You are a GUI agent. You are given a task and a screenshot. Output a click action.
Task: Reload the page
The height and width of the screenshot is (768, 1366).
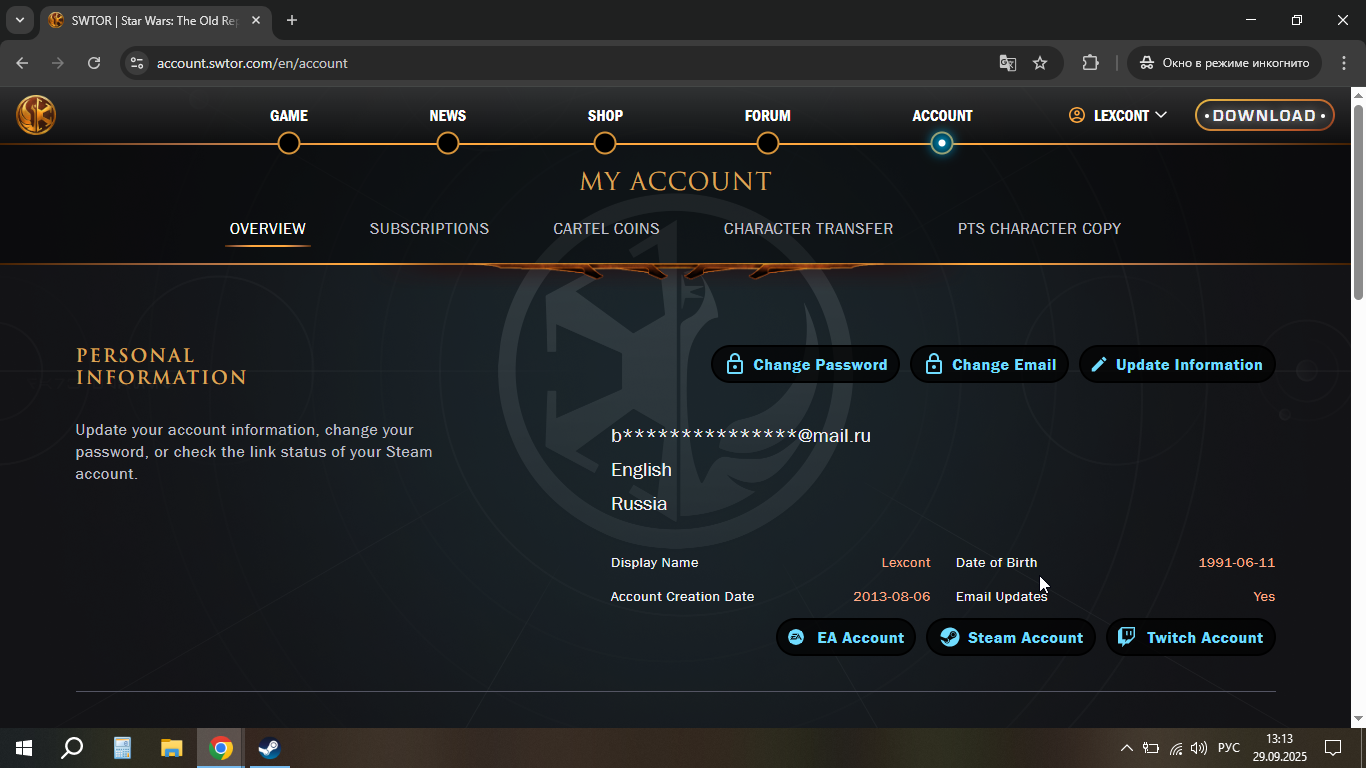point(94,63)
